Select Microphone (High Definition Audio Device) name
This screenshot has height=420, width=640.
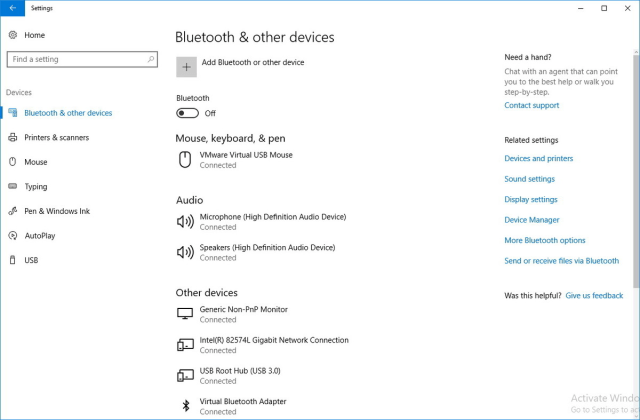273,217
